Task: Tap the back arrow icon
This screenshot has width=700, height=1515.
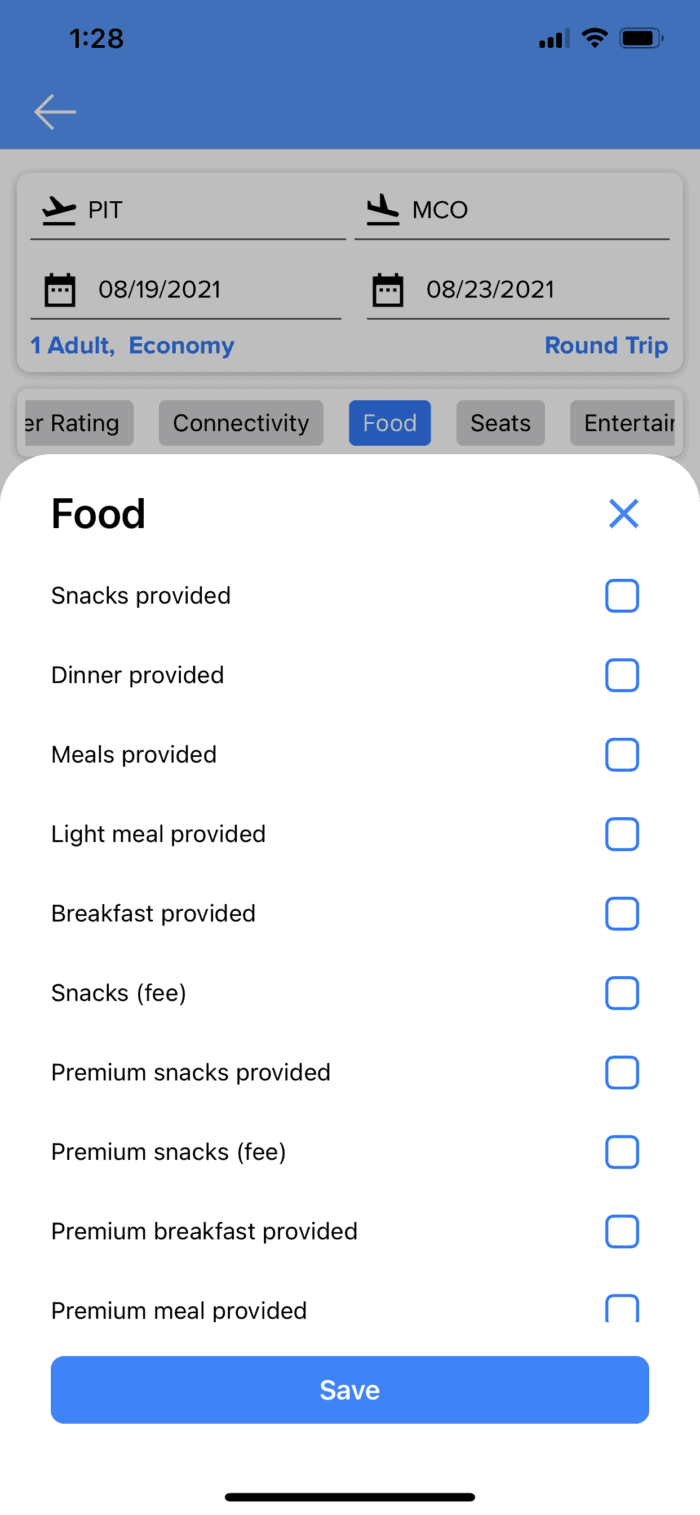Action: pyautogui.click(x=55, y=112)
